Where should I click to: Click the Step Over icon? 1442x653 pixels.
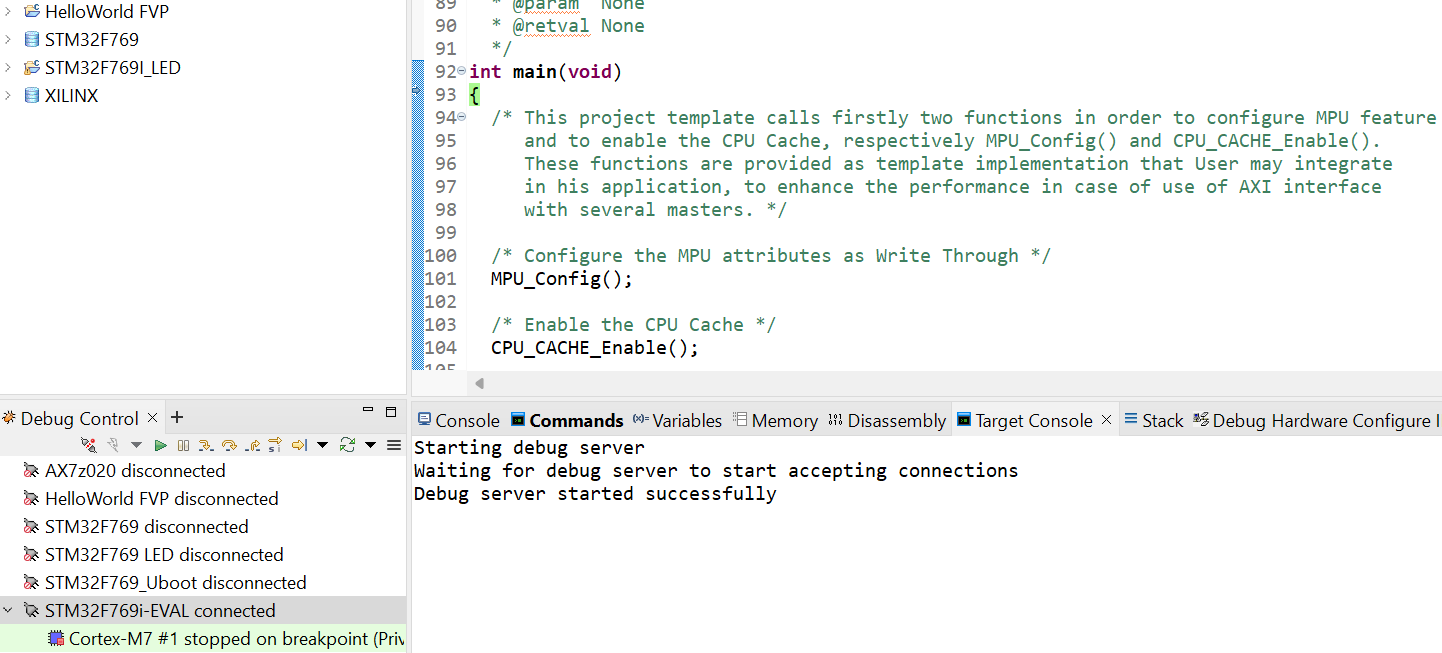click(x=229, y=445)
